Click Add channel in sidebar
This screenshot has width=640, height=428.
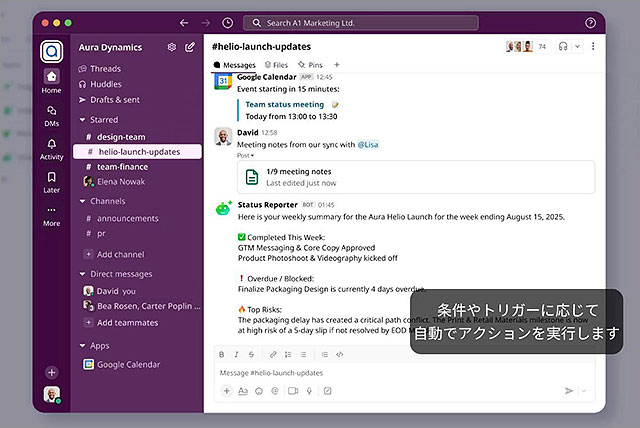tap(120, 254)
